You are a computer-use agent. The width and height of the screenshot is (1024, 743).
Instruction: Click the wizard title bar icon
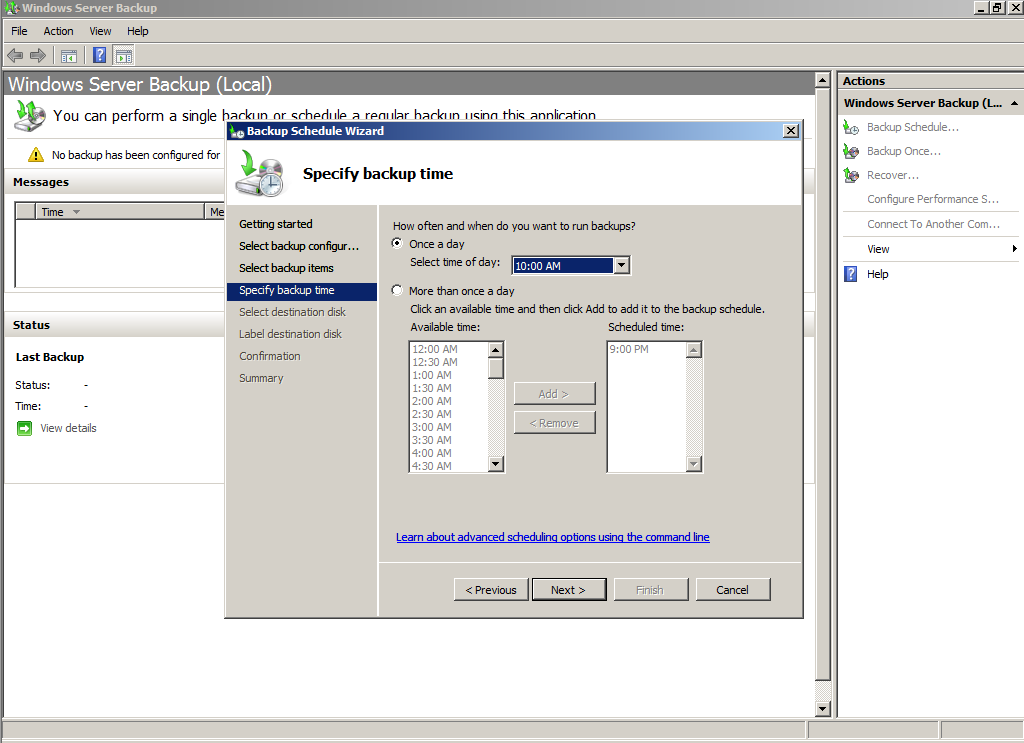(237, 131)
